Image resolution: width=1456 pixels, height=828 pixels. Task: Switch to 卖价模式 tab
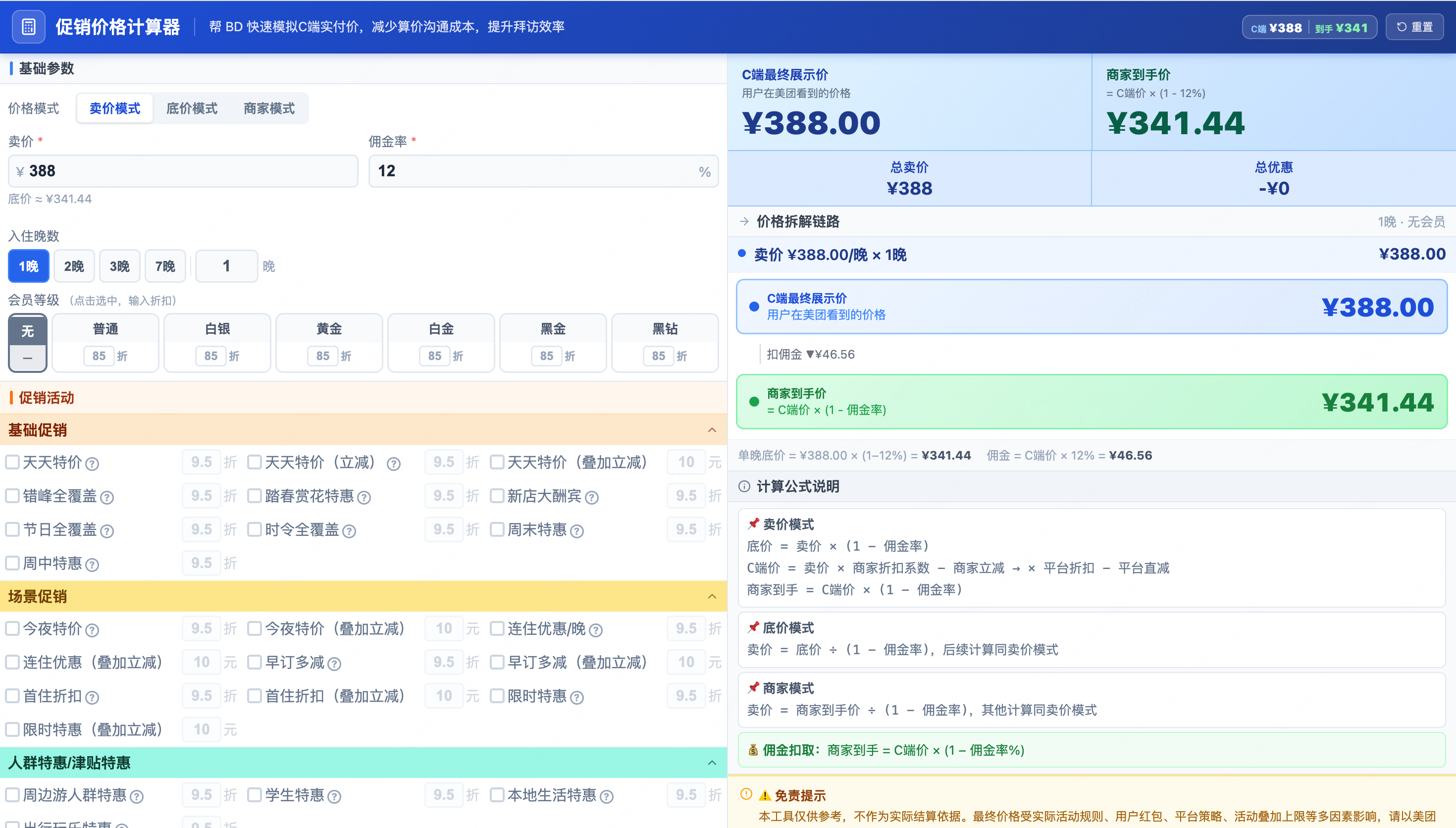pyautogui.click(x=115, y=108)
